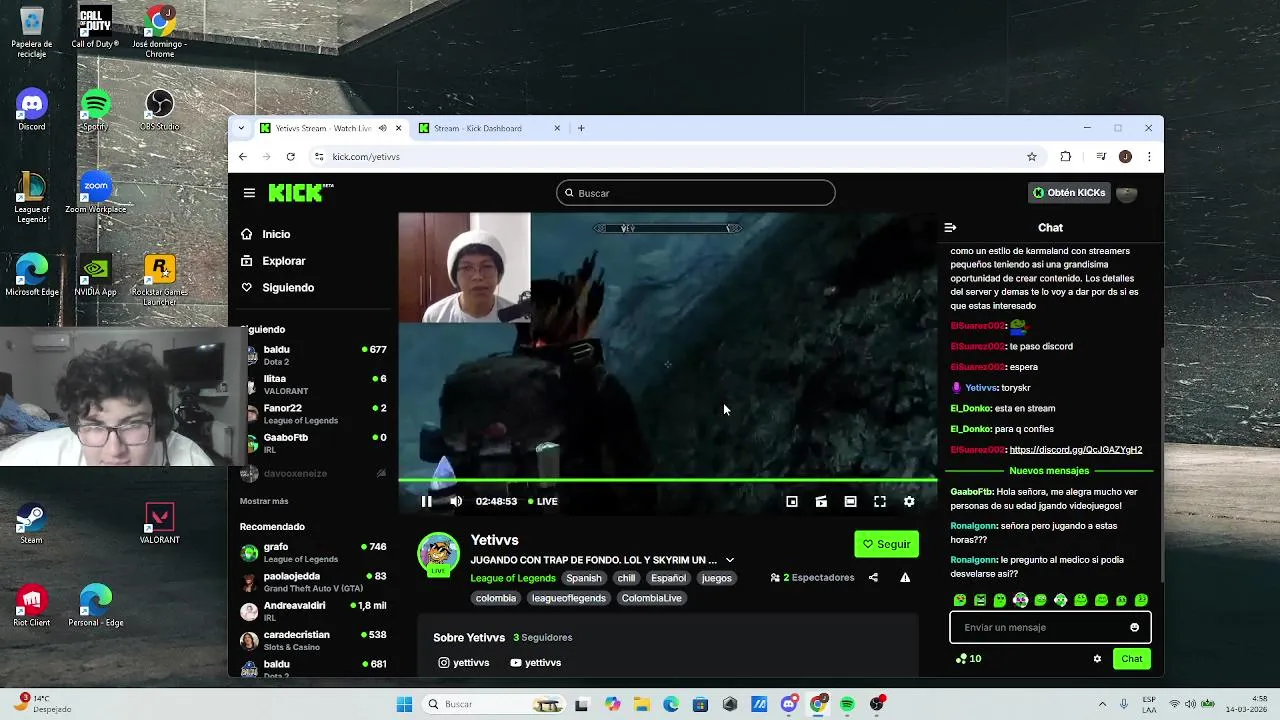This screenshot has height=720, width=1280.
Task: Switch to Kick Dashboard browser tab
Action: point(491,128)
